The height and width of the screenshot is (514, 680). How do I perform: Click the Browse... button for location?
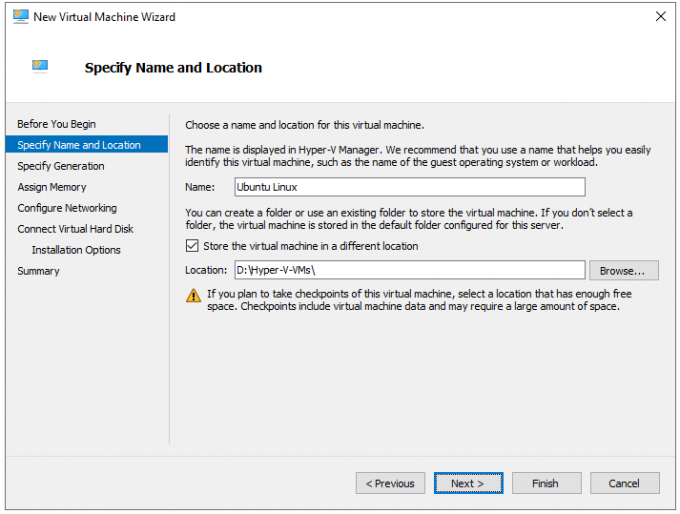click(x=624, y=271)
